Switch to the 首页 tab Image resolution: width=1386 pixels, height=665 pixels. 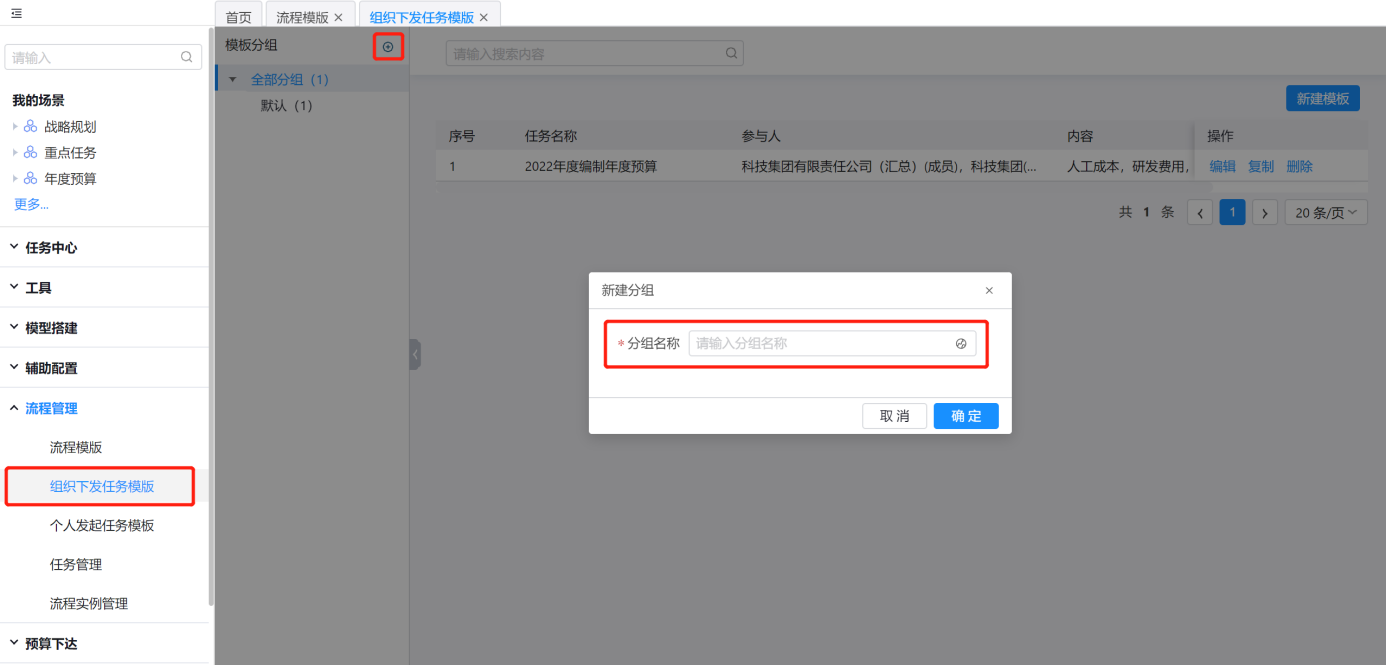[238, 18]
